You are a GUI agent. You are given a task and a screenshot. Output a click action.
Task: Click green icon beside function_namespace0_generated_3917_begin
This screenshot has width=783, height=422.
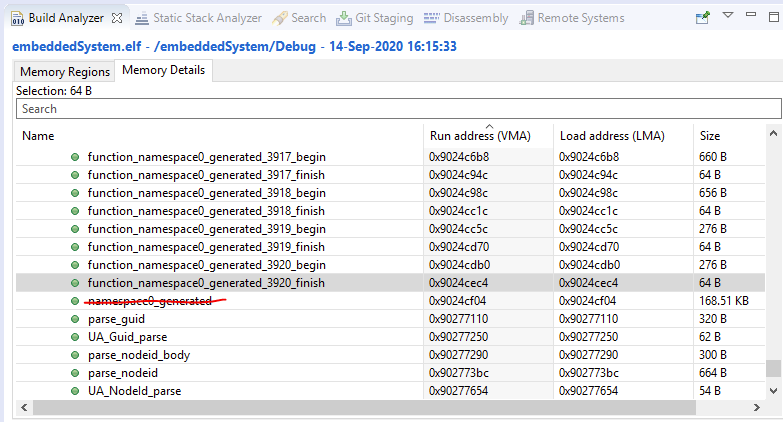pos(75,157)
